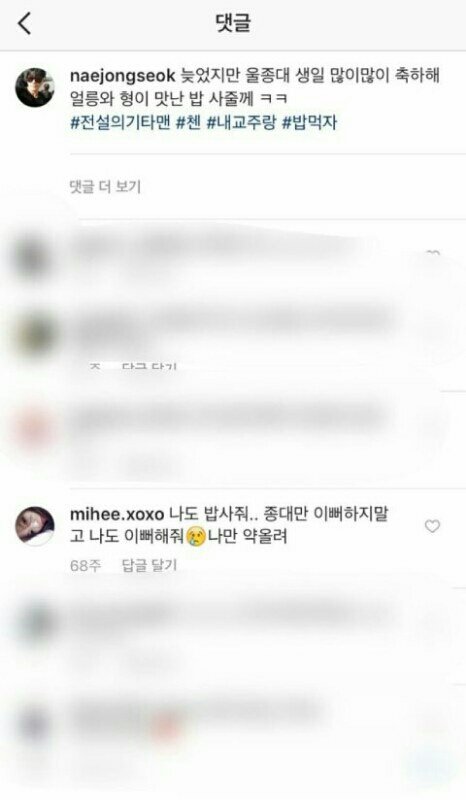Open the naejongseok username link
This screenshot has width=466, height=800.
(x=122, y=76)
